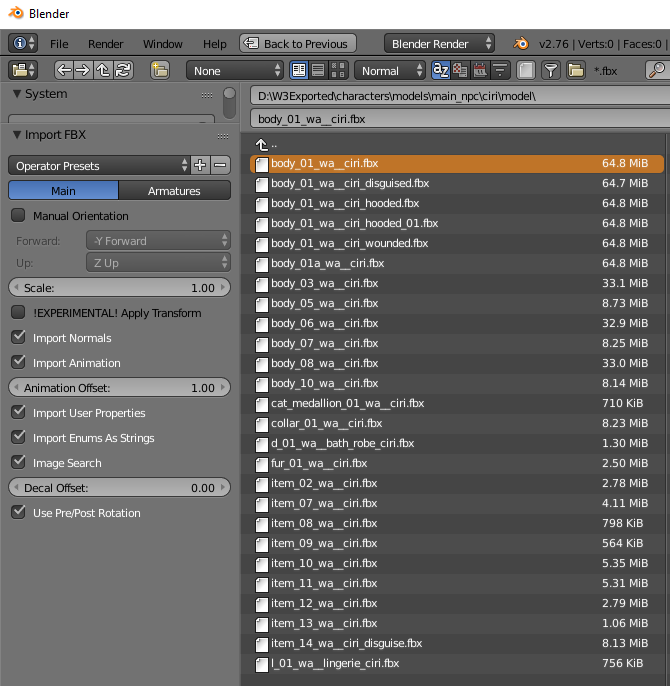Click the file name field
The image size is (670, 686).
[x=460, y=119]
